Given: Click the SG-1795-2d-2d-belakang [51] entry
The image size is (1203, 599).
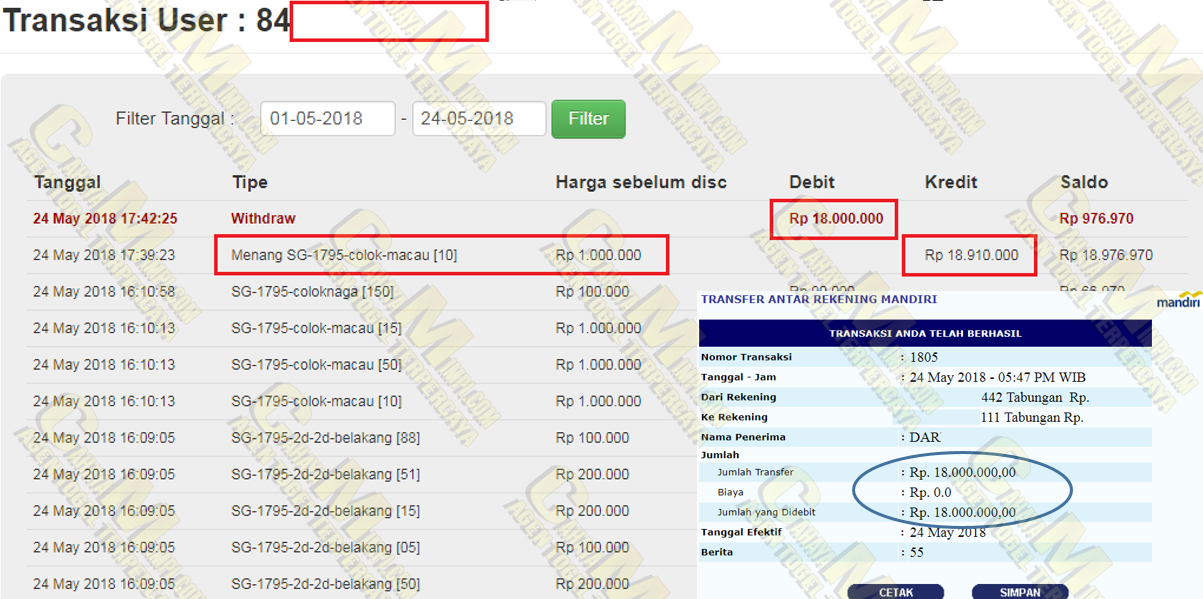Looking at the screenshot, I should tap(325, 475).
